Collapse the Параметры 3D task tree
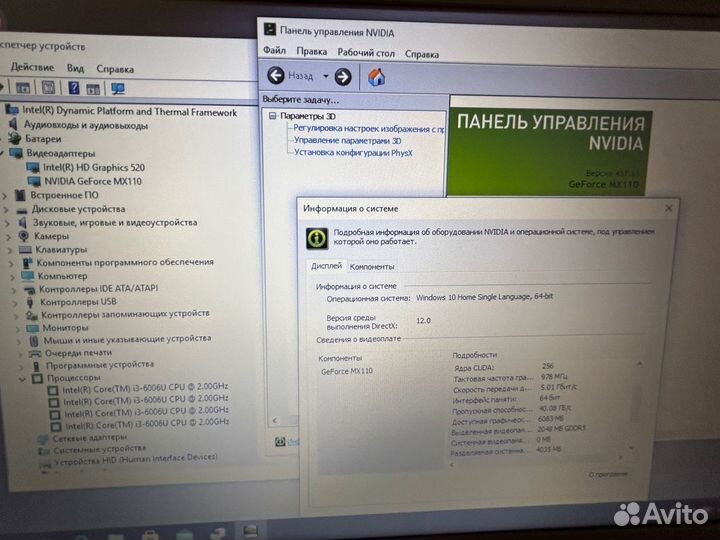 point(271,116)
